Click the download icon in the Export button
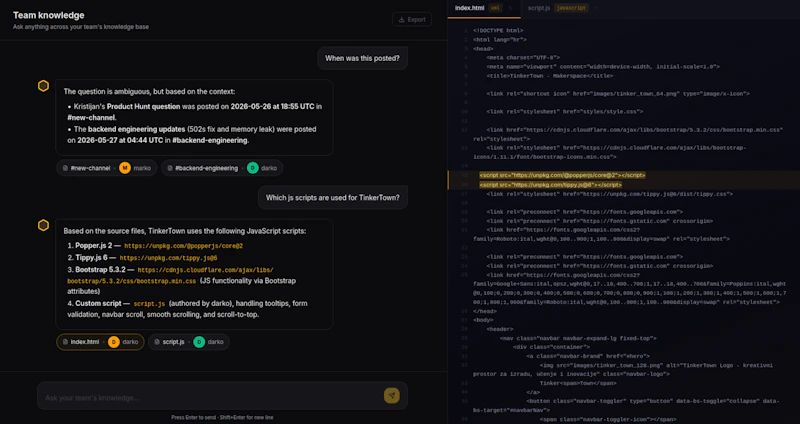 [402, 19]
